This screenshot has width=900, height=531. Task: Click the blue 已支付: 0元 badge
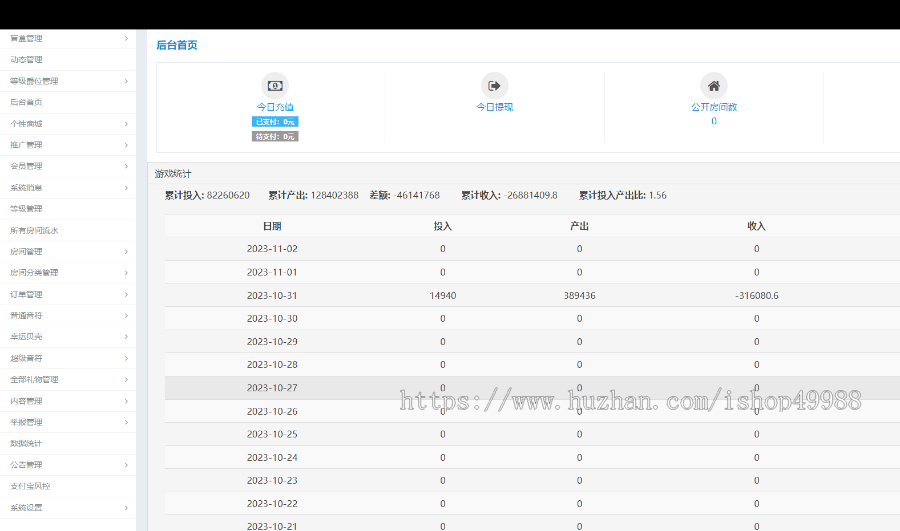[275, 122]
